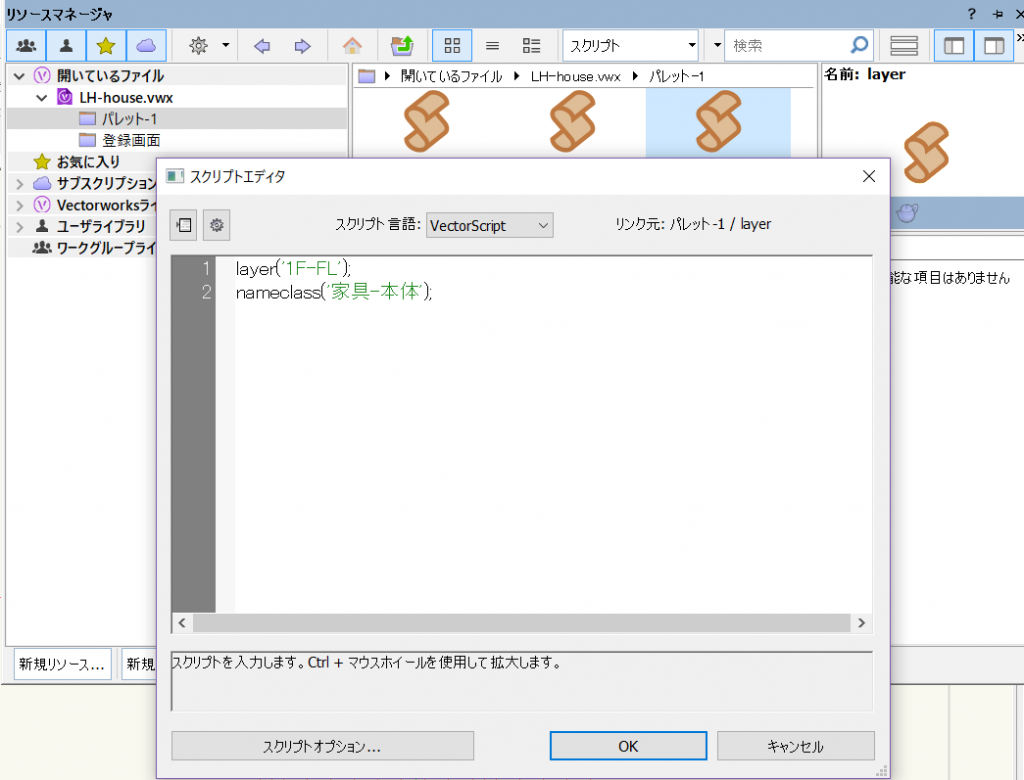This screenshot has width=1024, height=780.
Task: Open the VectorScript language dropdown
Action: 489,225
